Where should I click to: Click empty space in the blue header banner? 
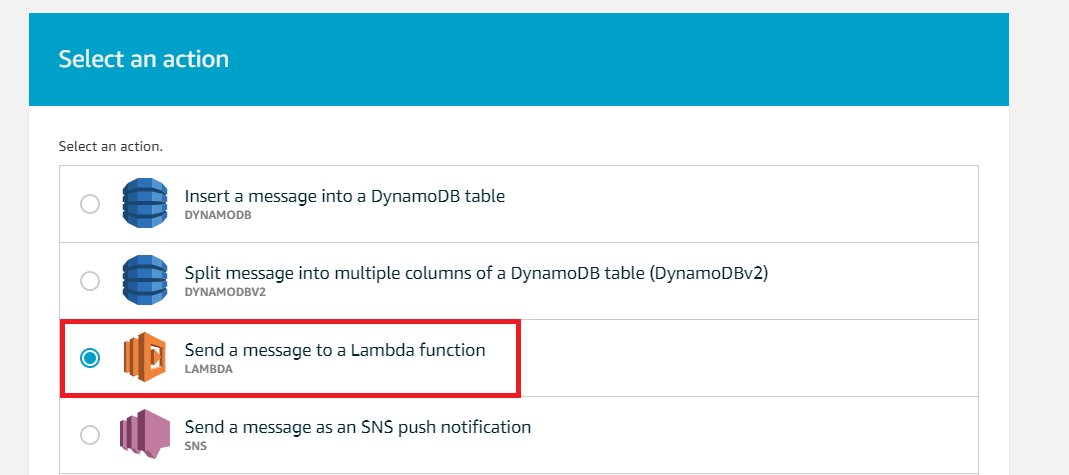pos(614,59)
